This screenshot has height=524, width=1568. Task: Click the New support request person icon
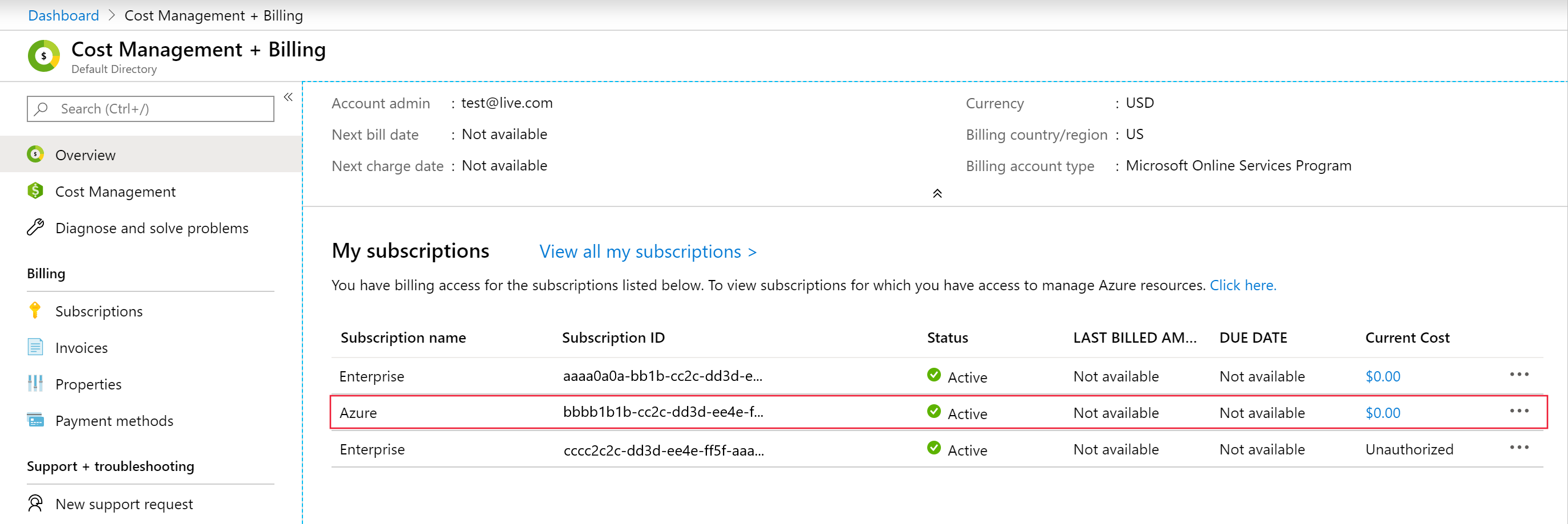click(x=35, y=503)
